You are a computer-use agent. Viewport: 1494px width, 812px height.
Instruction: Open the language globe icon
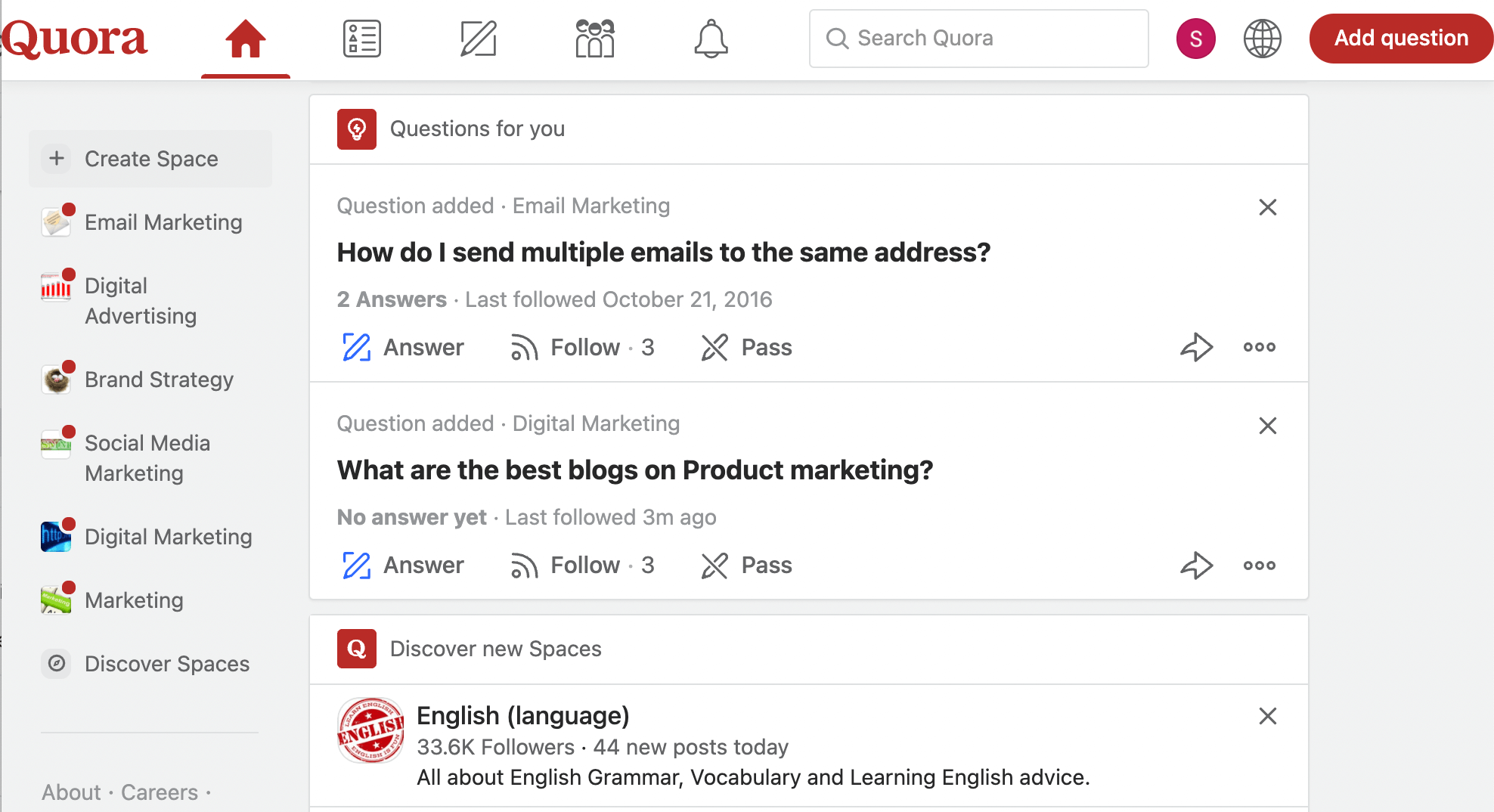pyautogui.click(x=1263, y=39)
